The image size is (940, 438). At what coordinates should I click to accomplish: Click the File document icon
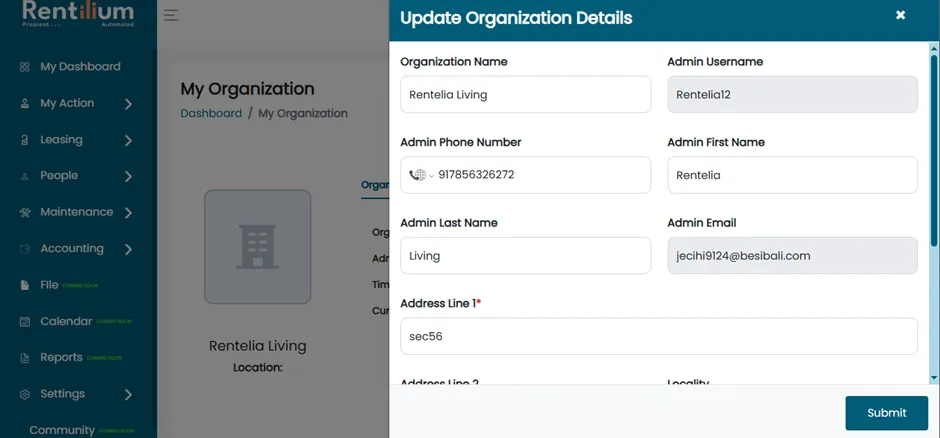(25, 285)
